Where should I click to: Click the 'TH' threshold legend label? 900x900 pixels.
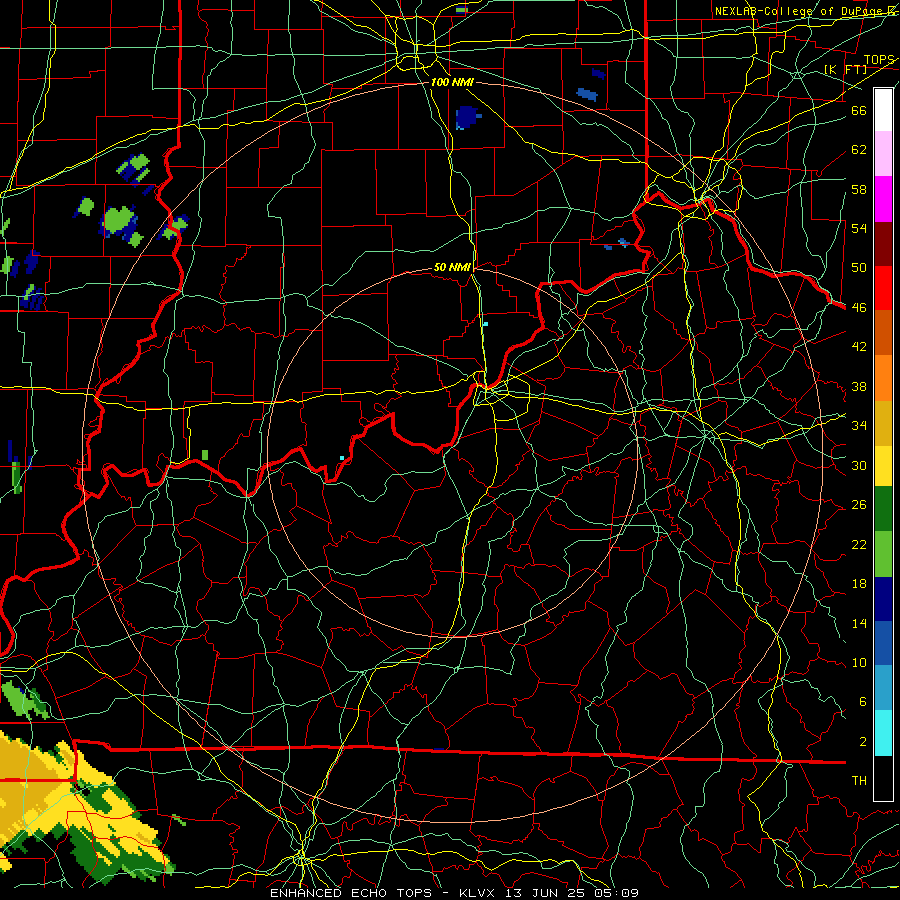tap(859, 781)
